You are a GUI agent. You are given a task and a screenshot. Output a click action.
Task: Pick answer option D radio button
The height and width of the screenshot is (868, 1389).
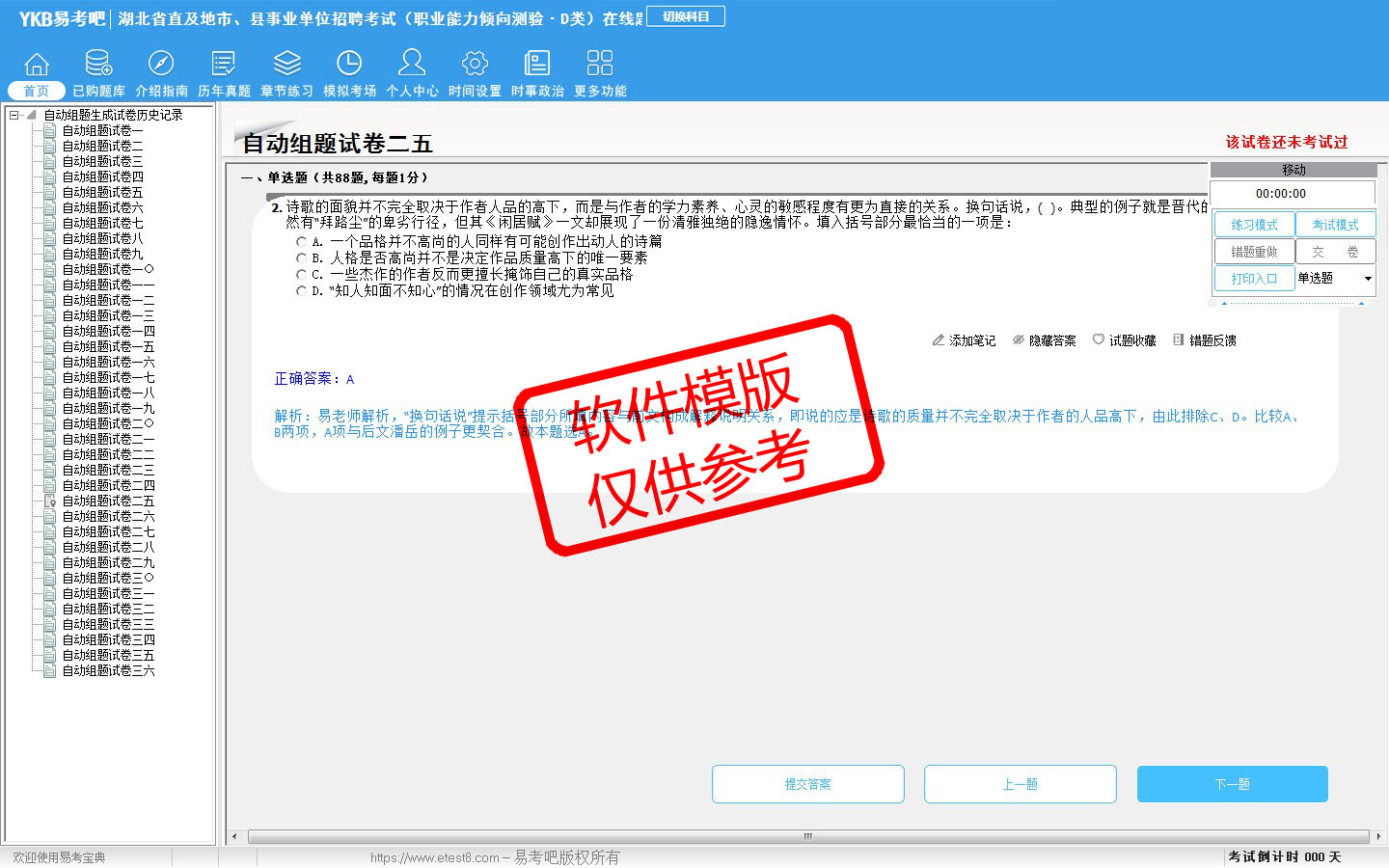pyautogui.click(x=301, y=290)
